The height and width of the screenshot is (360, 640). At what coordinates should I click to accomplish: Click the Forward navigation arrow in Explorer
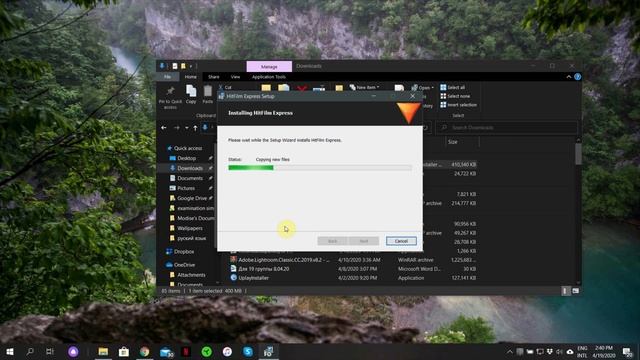pos(176,128)
